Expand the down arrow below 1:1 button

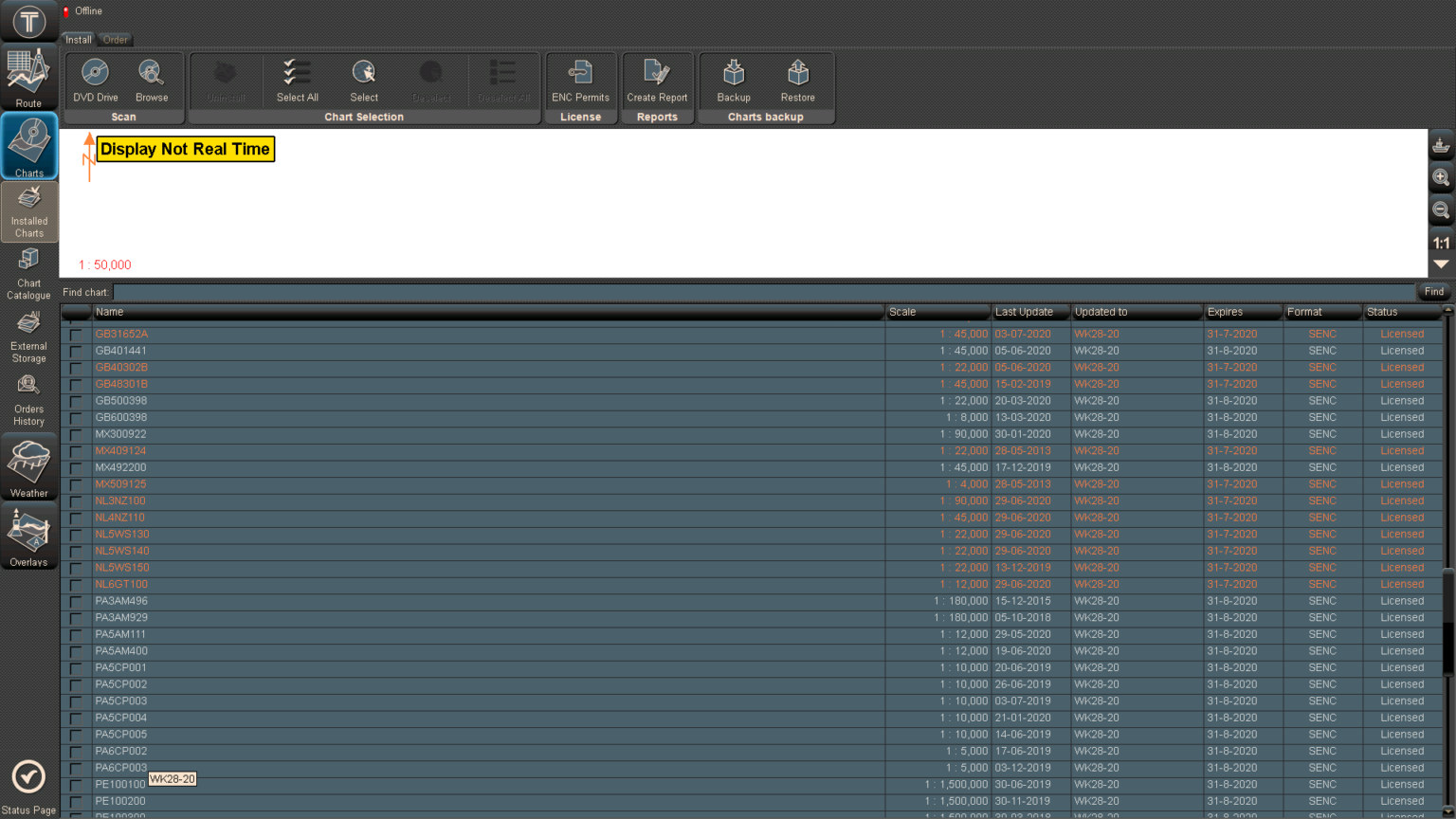[x=1441, y=265]
